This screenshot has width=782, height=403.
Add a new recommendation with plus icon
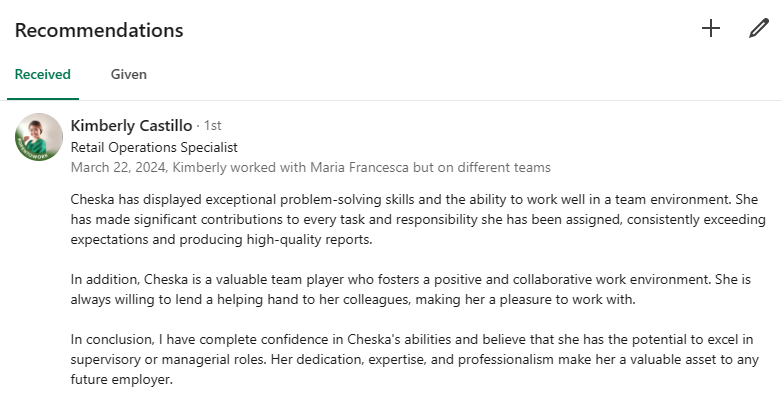point(711,29)
